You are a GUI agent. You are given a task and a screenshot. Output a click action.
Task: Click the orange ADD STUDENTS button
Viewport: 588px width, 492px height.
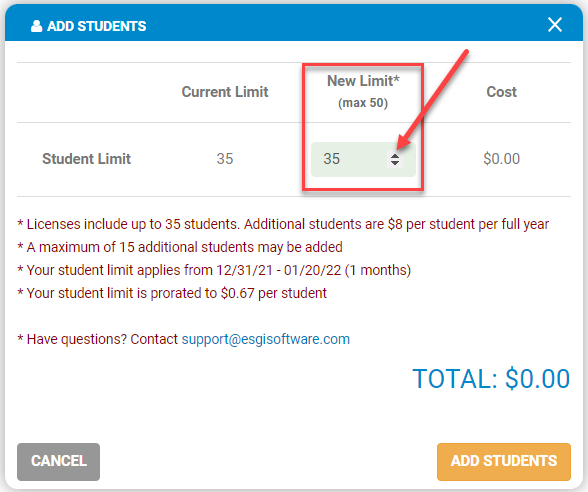(x=504, y=461)
